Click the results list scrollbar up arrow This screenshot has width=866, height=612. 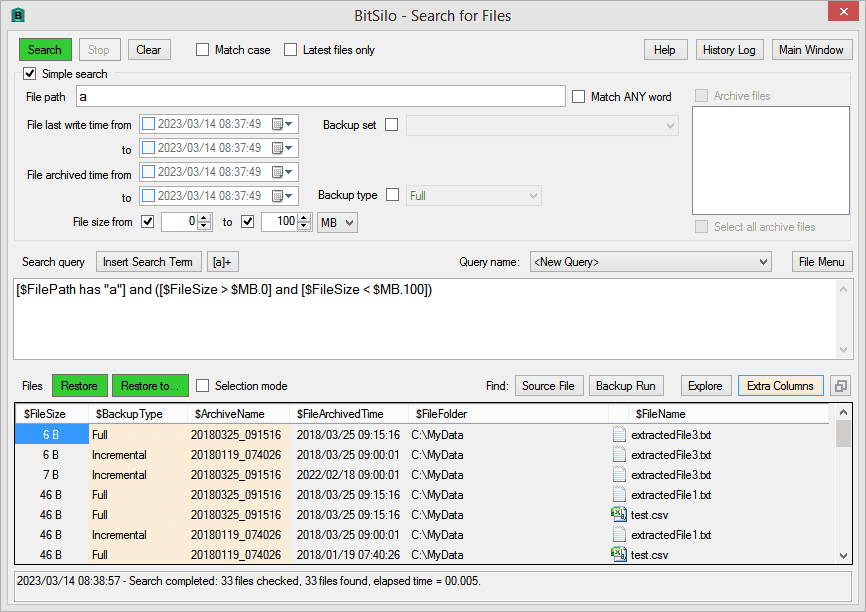point(843,412)
